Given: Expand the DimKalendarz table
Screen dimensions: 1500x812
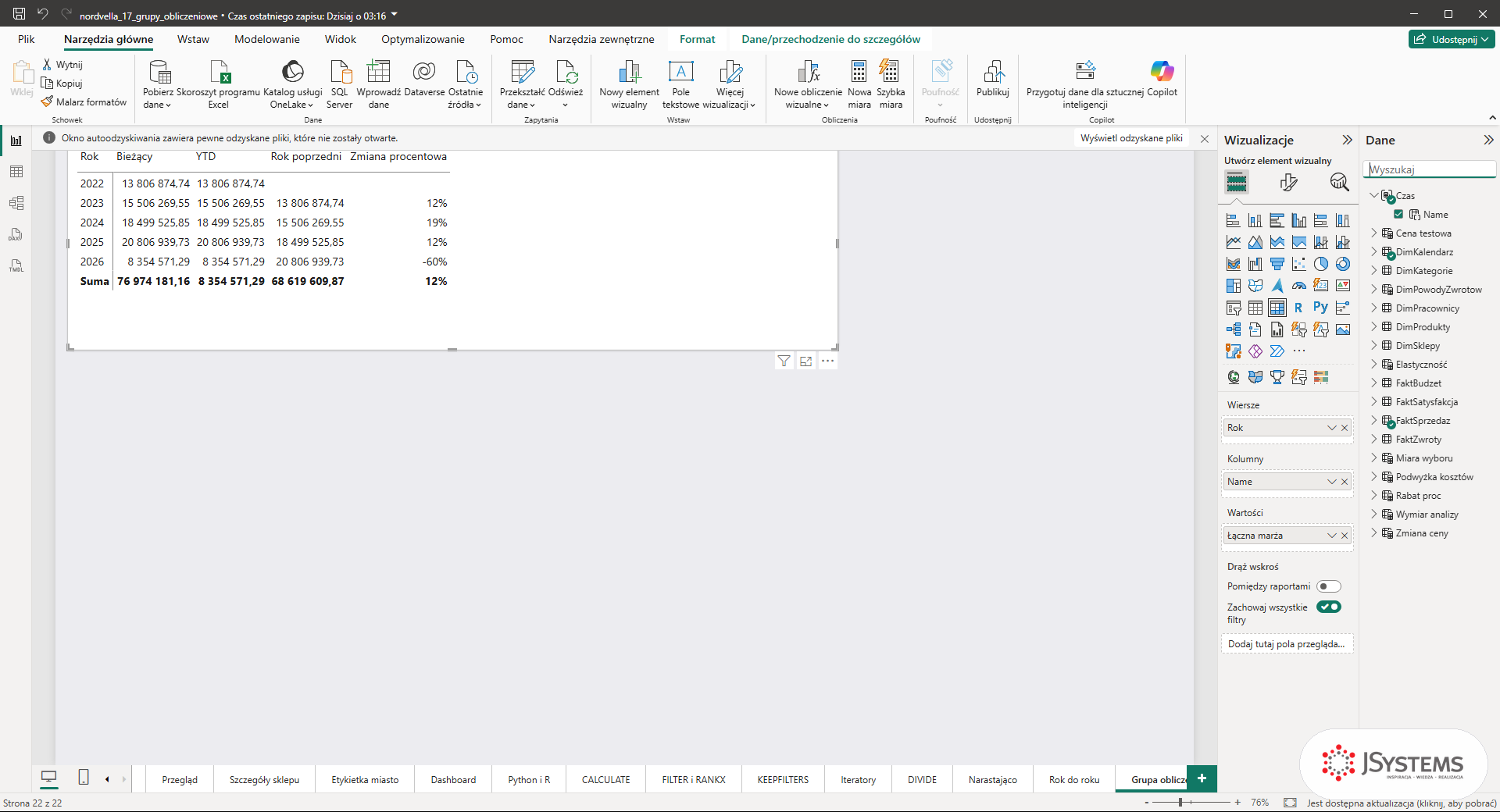Looking at the screenshot, I should click(x=1374, y=252).
